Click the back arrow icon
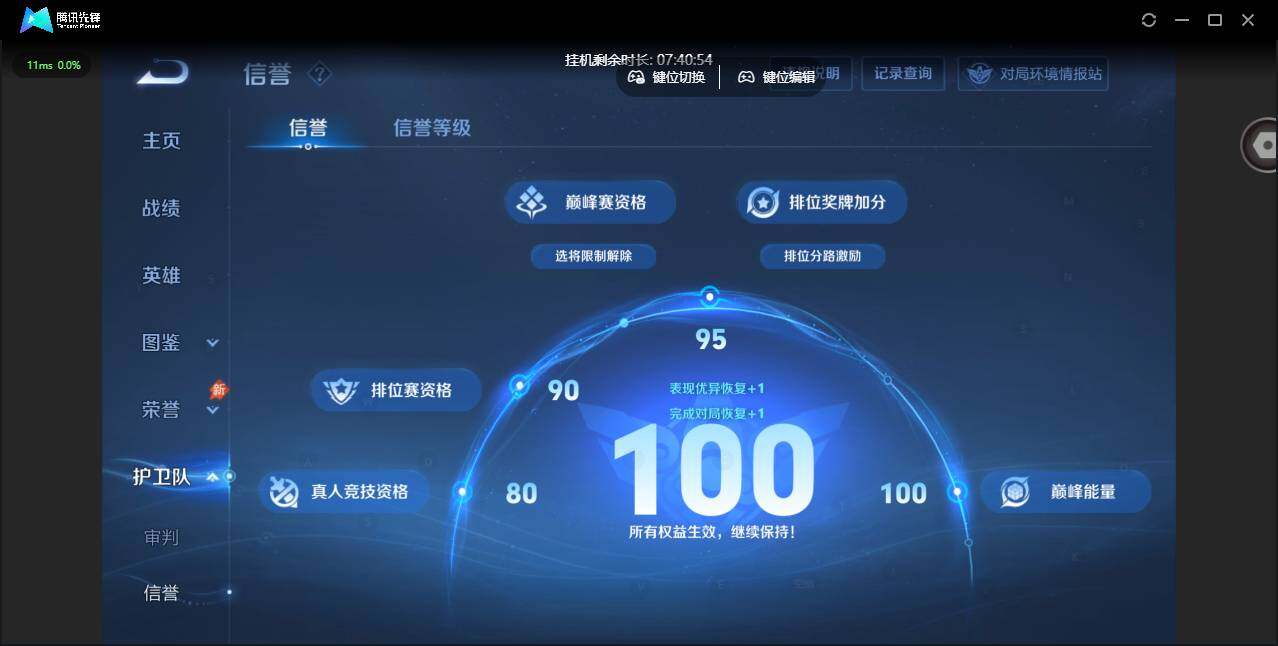 pyautogui.click(x=163, y=72)
